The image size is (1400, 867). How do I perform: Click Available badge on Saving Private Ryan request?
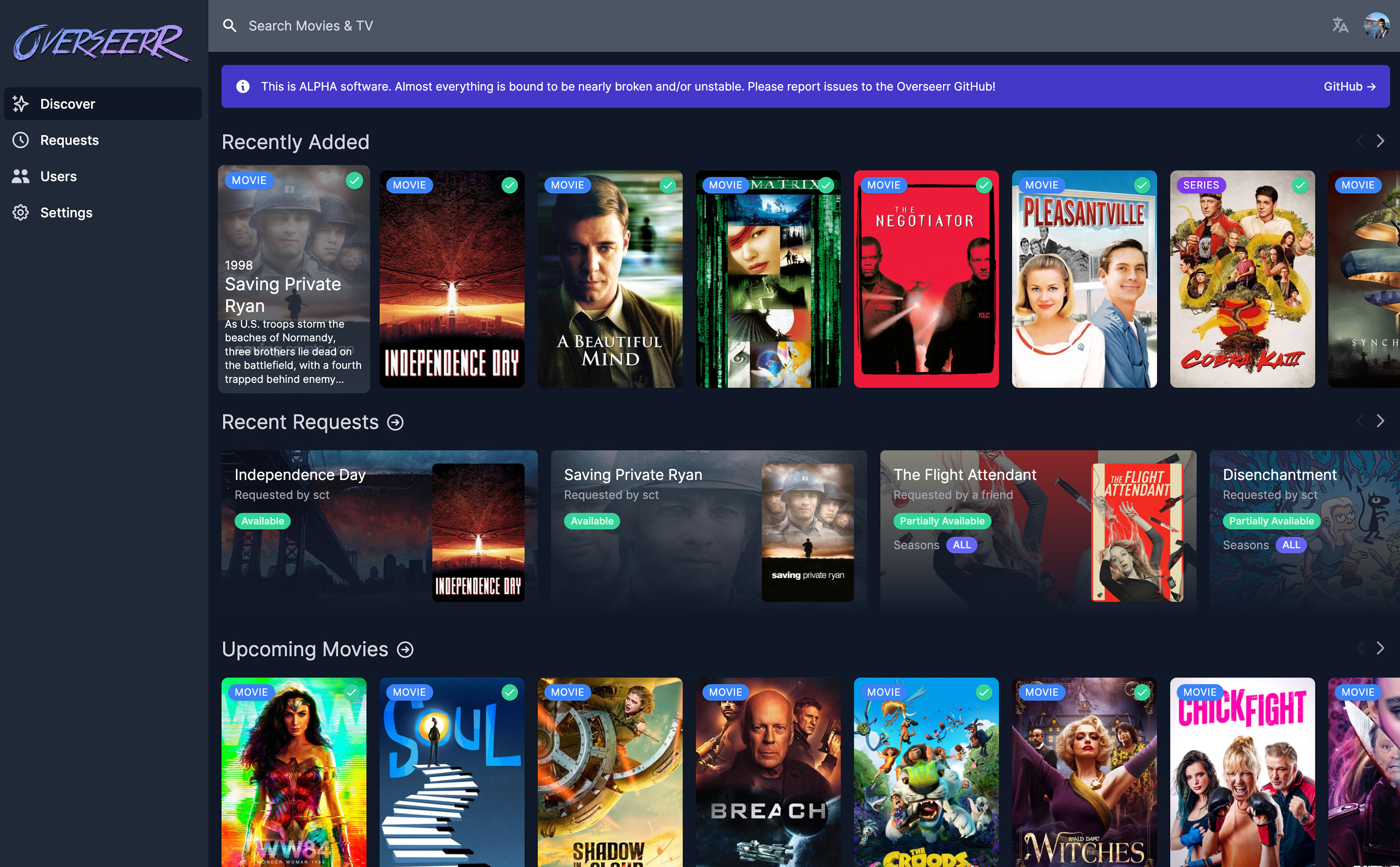point(592,521)
